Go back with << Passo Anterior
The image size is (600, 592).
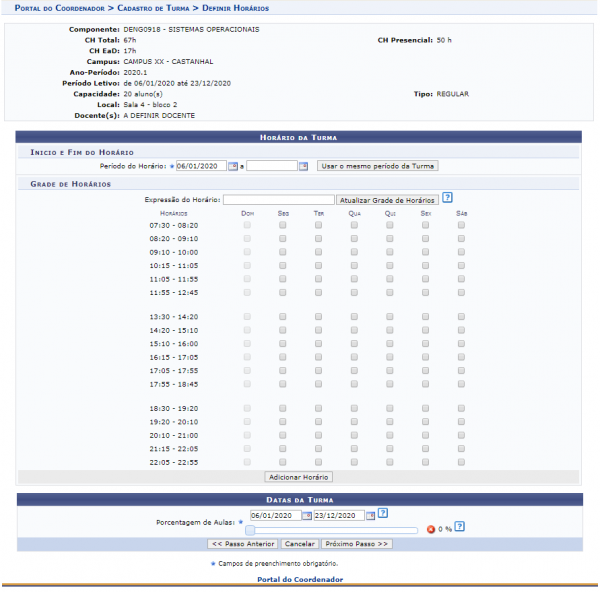click(242, 544)
